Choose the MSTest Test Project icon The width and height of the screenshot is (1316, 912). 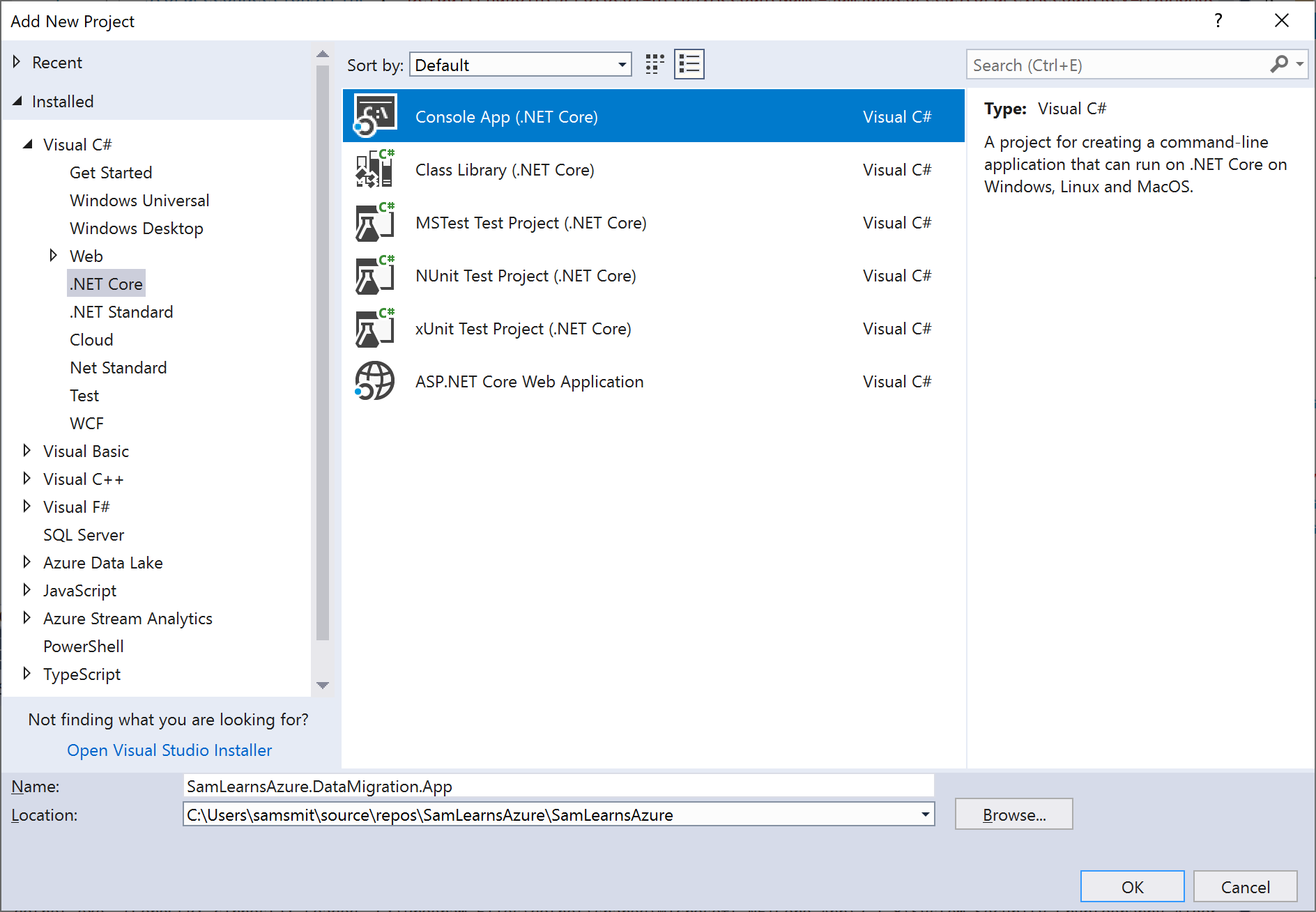[375, 222]
